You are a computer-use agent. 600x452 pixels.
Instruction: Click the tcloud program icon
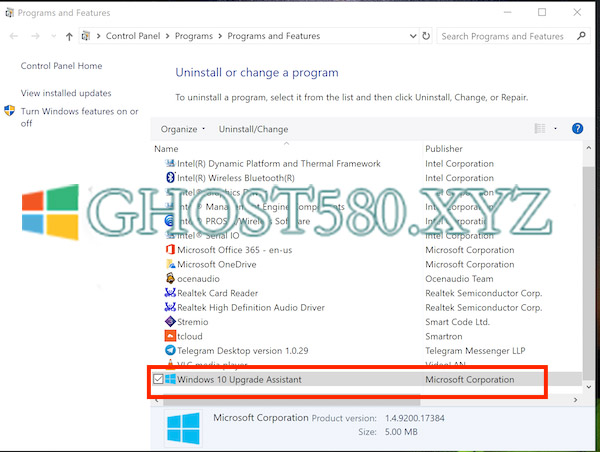pos(170,336)
